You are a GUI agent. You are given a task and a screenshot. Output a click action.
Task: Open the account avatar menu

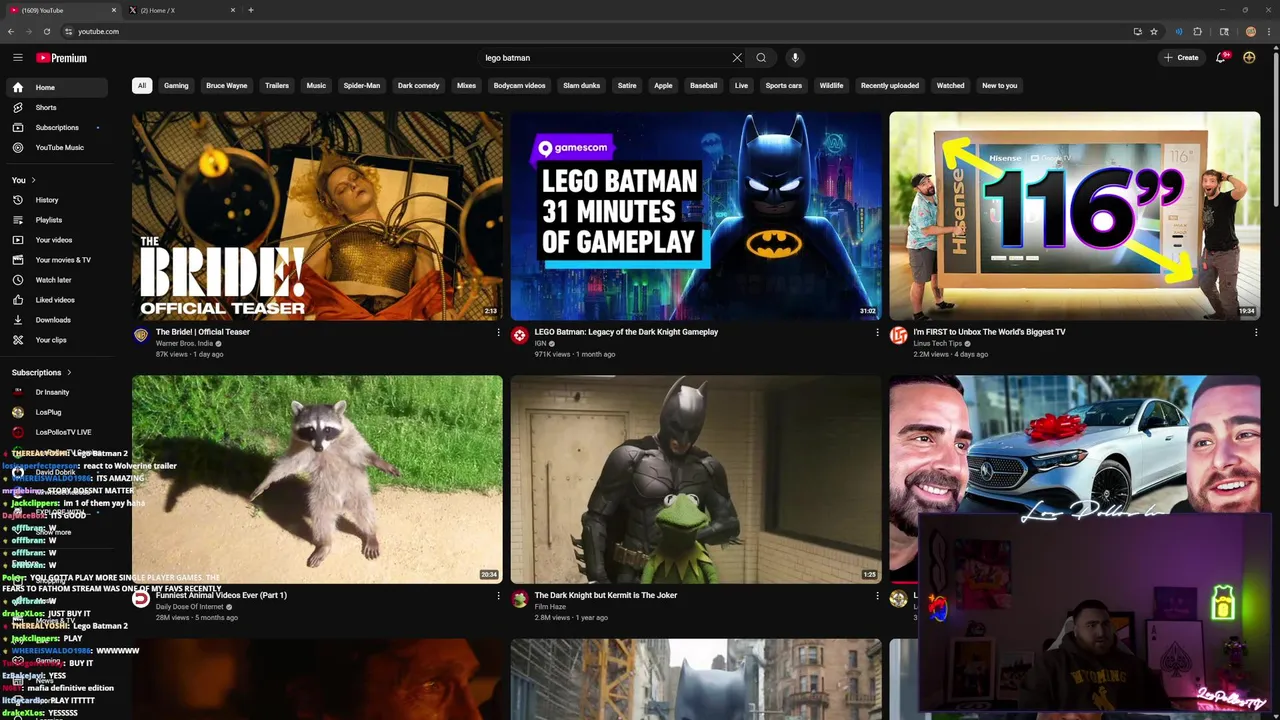tap(1249, 58)
